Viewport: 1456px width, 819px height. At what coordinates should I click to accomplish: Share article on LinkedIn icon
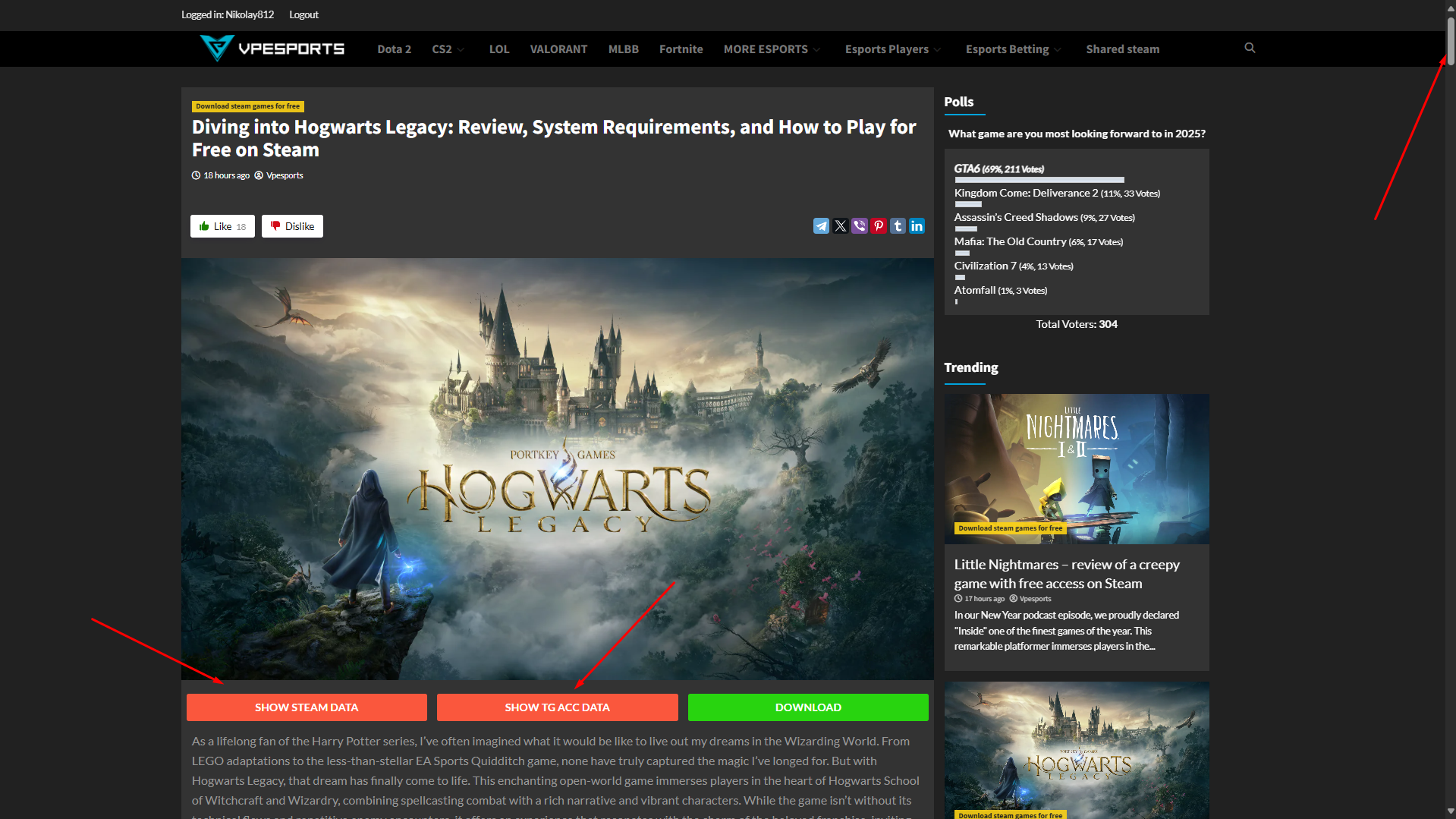coord(917,226)
